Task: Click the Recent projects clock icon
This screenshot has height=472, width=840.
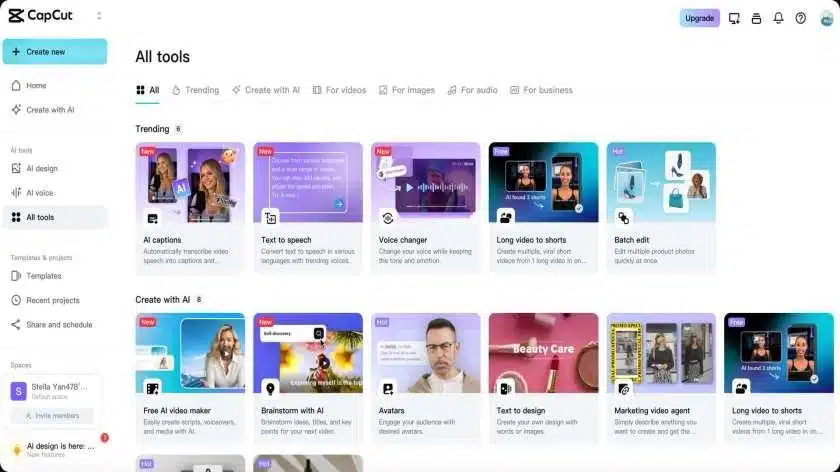Action: (16, 300)
